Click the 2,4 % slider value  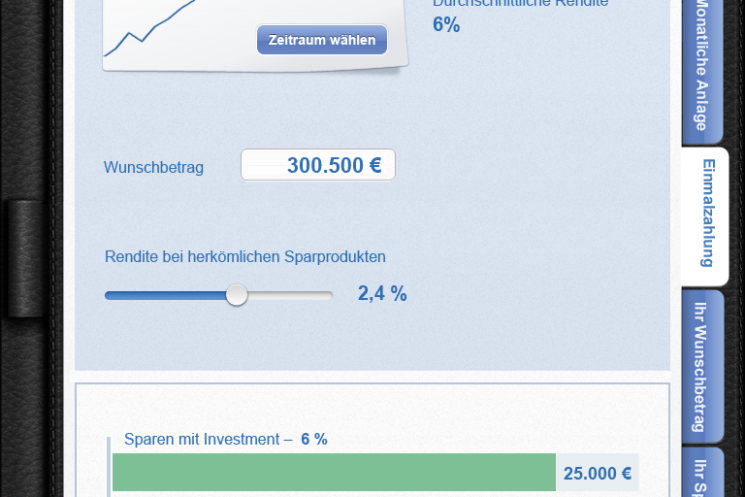[x=382, y=293]
